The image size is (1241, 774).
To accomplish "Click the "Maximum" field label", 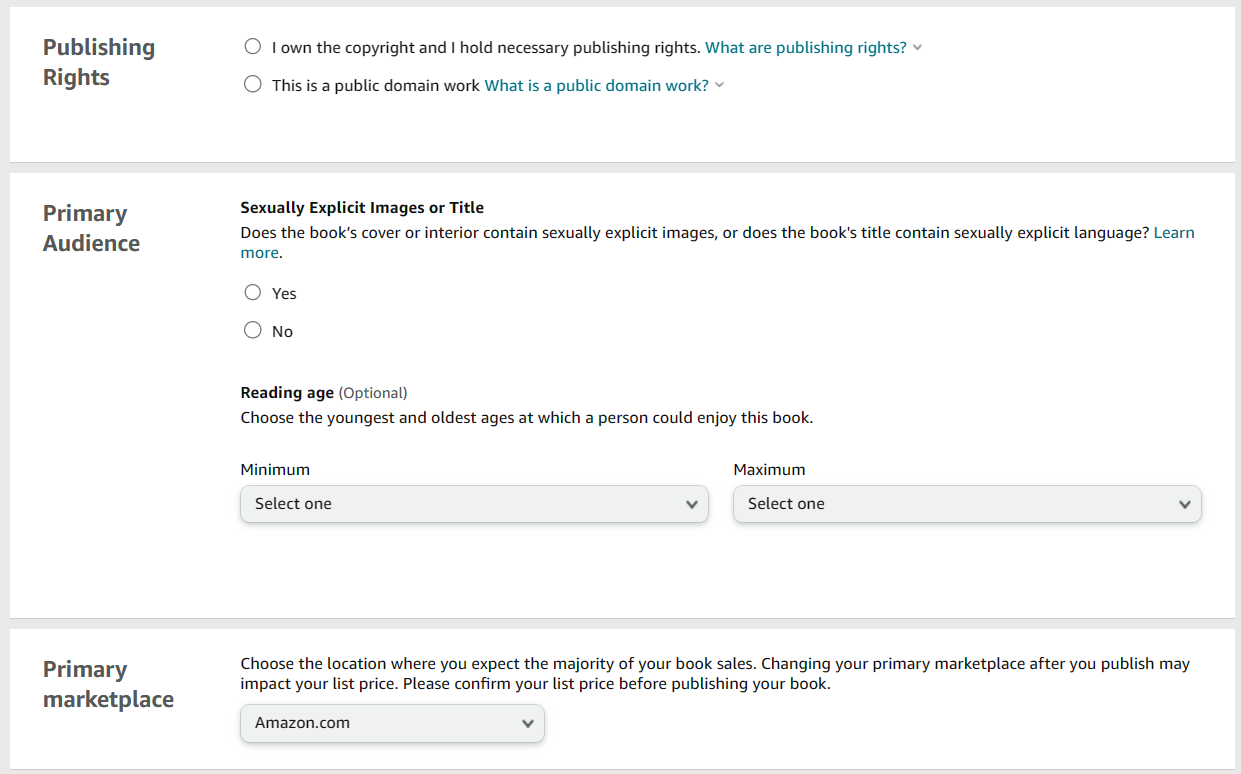I will [x=769, y=469].
